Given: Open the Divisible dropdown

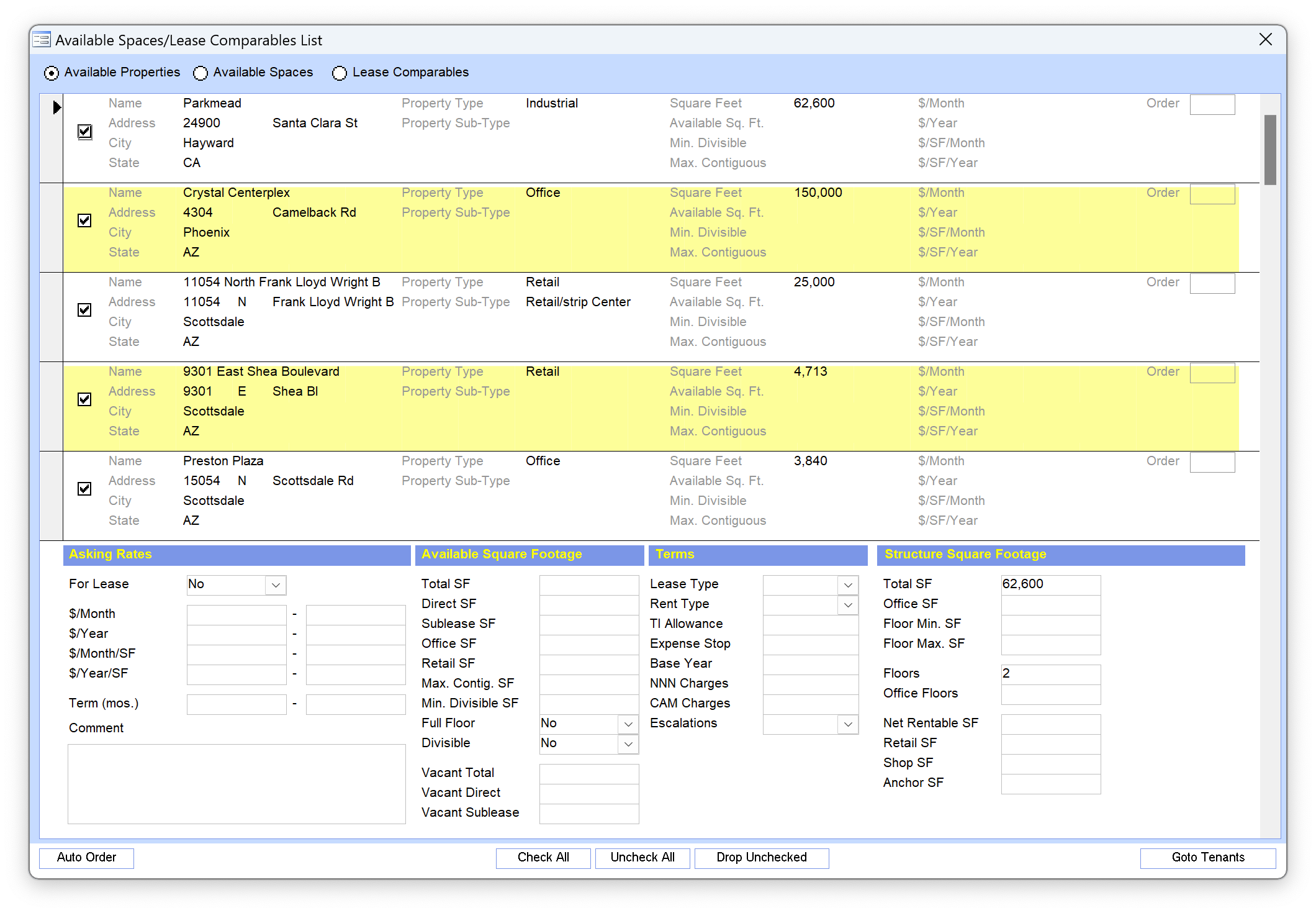Looking at the screenshot, I should click(628, 743).
